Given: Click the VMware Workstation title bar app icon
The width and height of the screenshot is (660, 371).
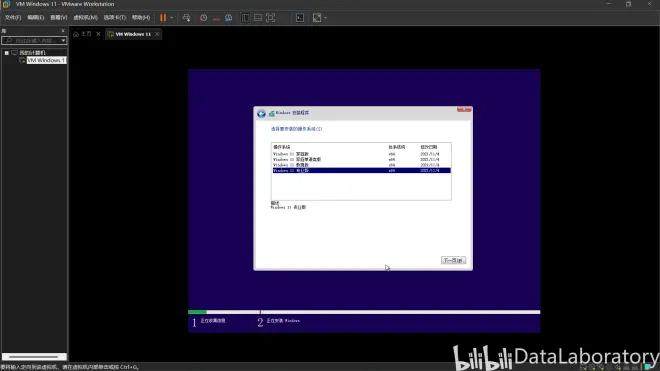Looking at the screenshot, I should [6, 4].
